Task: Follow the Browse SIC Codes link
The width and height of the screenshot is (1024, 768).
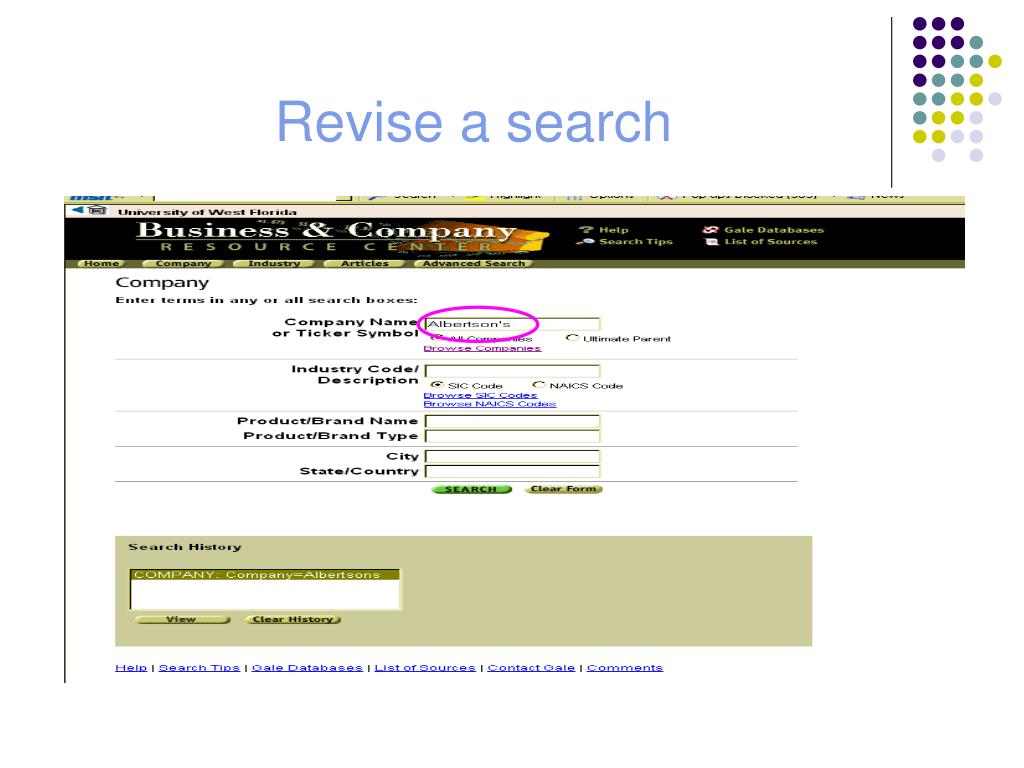Action: (x=481, y=395)
